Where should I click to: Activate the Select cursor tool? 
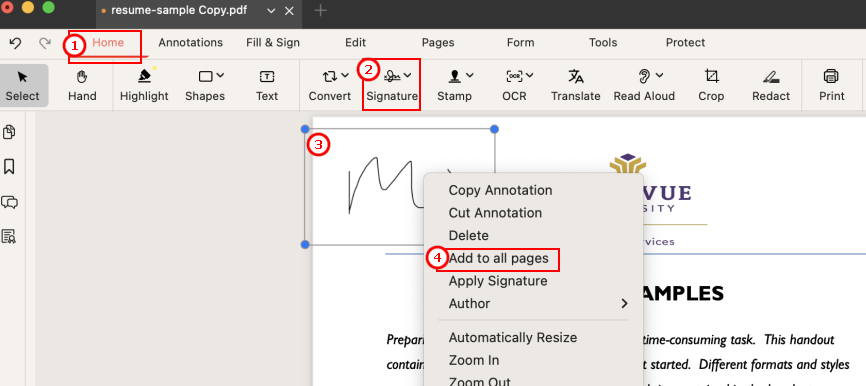coord(23,86)
